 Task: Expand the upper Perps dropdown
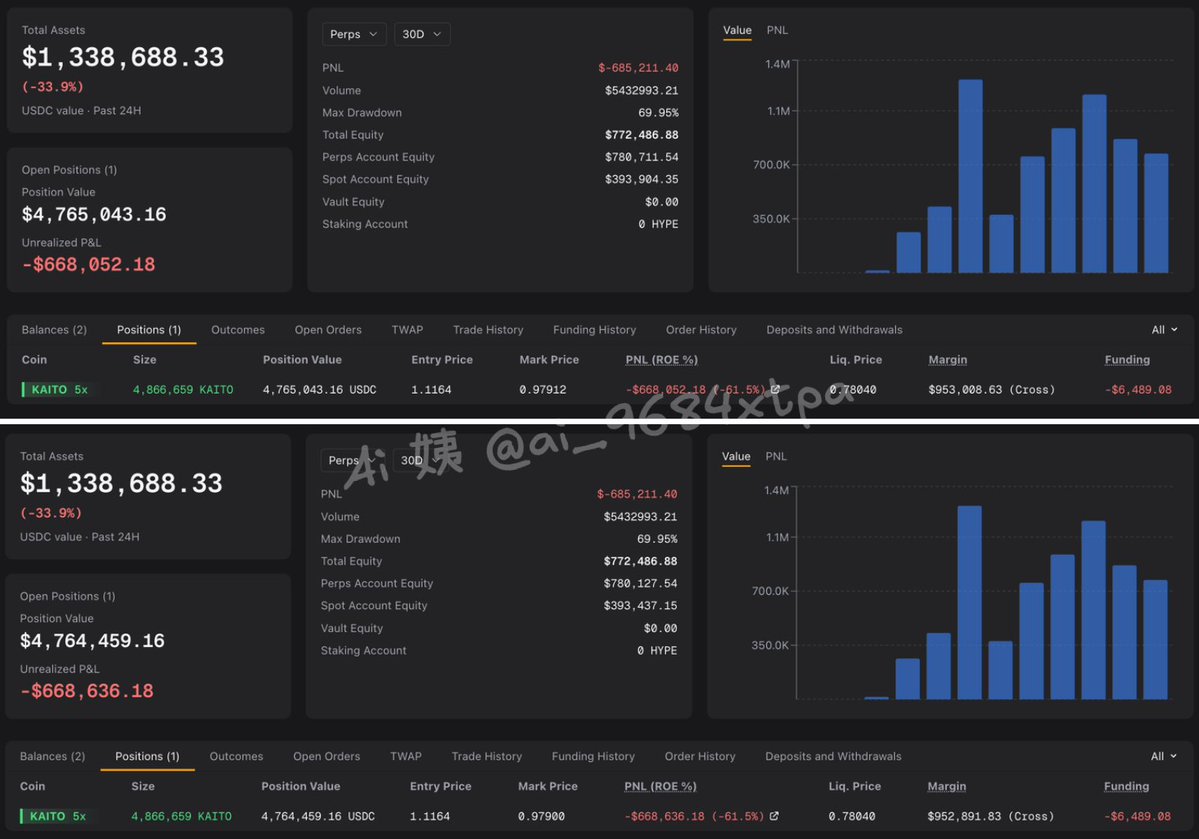tap(354, 34)
